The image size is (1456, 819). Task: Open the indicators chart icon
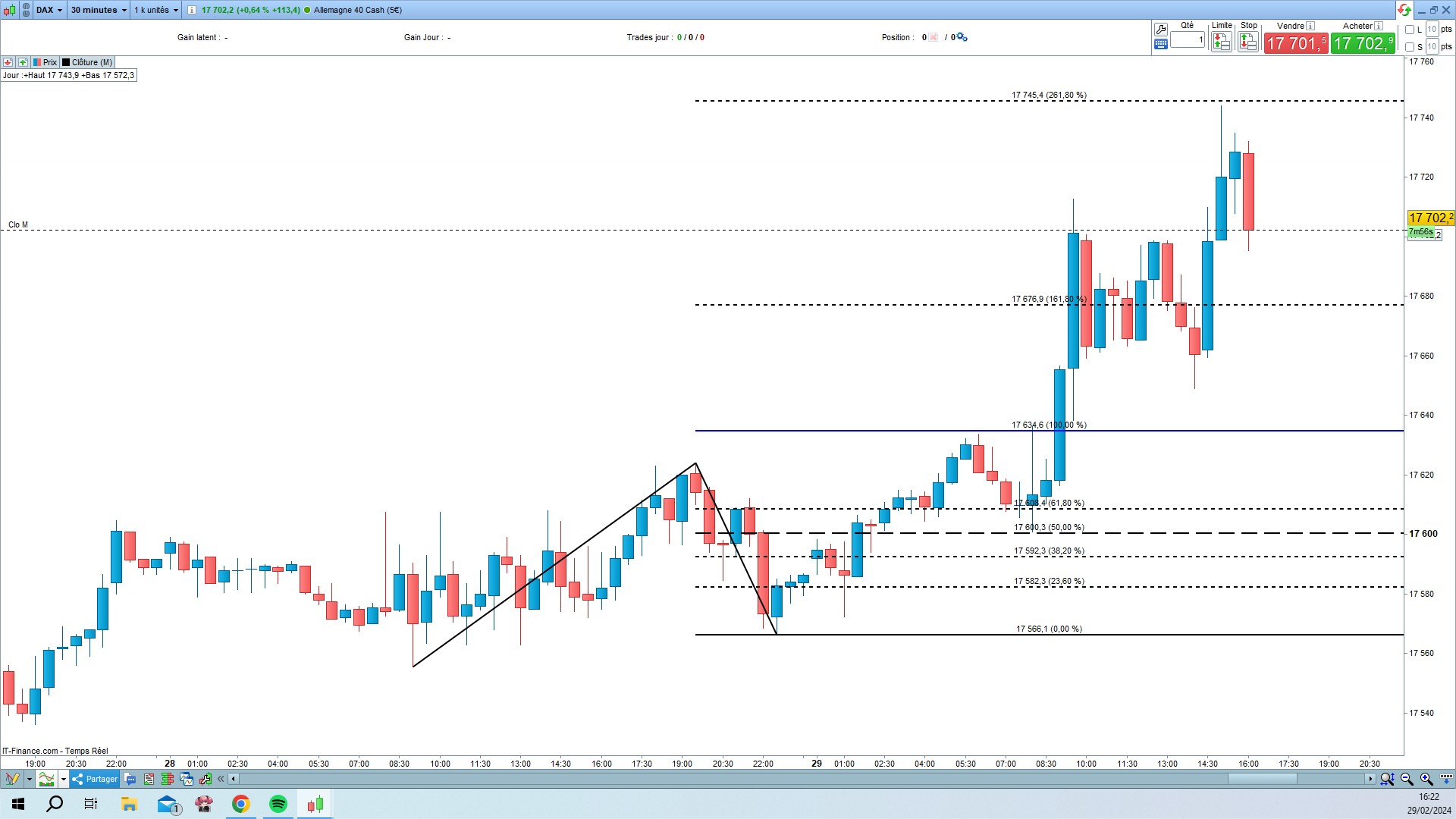[46, 779]
